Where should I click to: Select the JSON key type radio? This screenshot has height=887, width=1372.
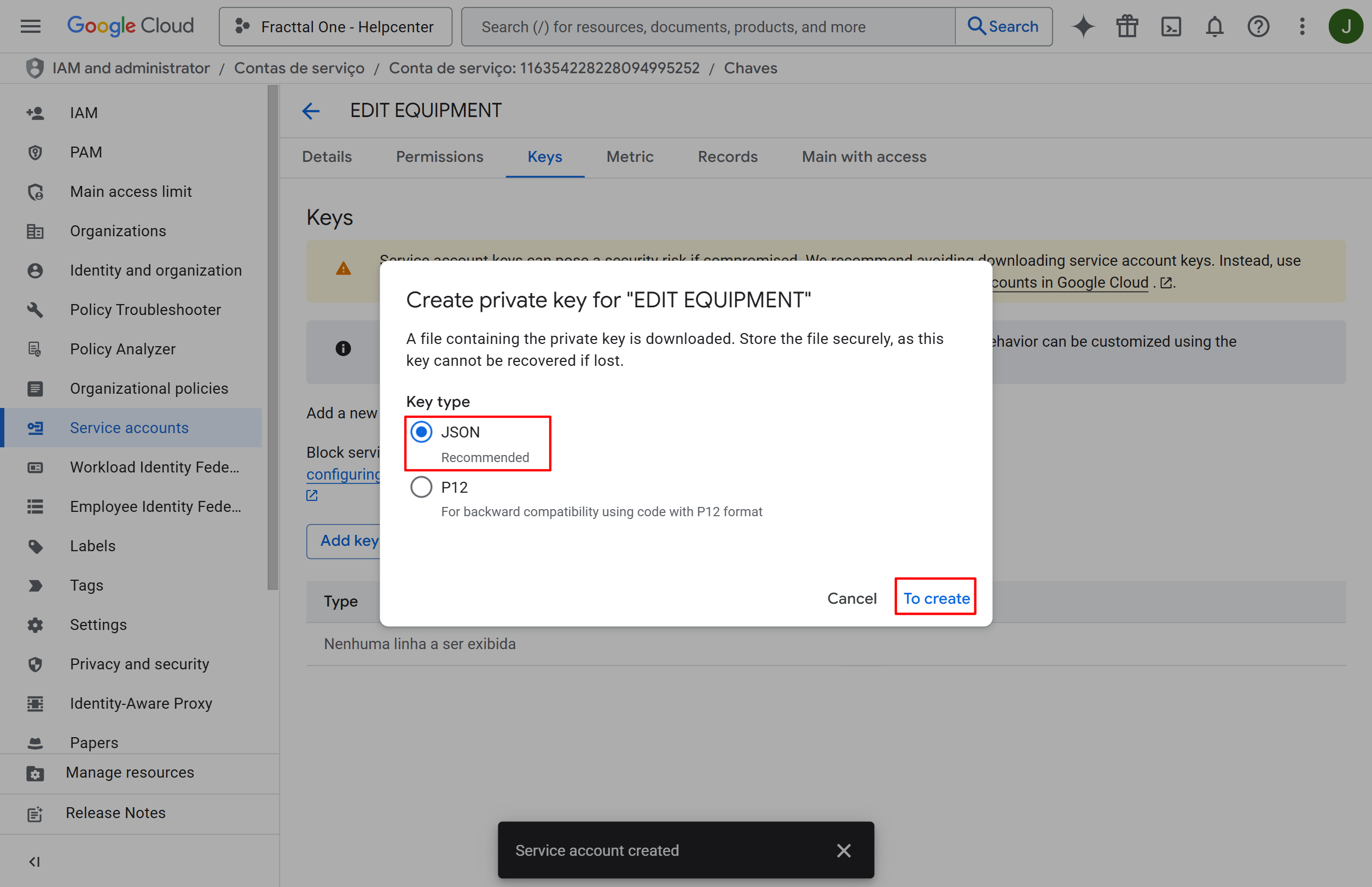pyautogui.click(x=421, y=432)
